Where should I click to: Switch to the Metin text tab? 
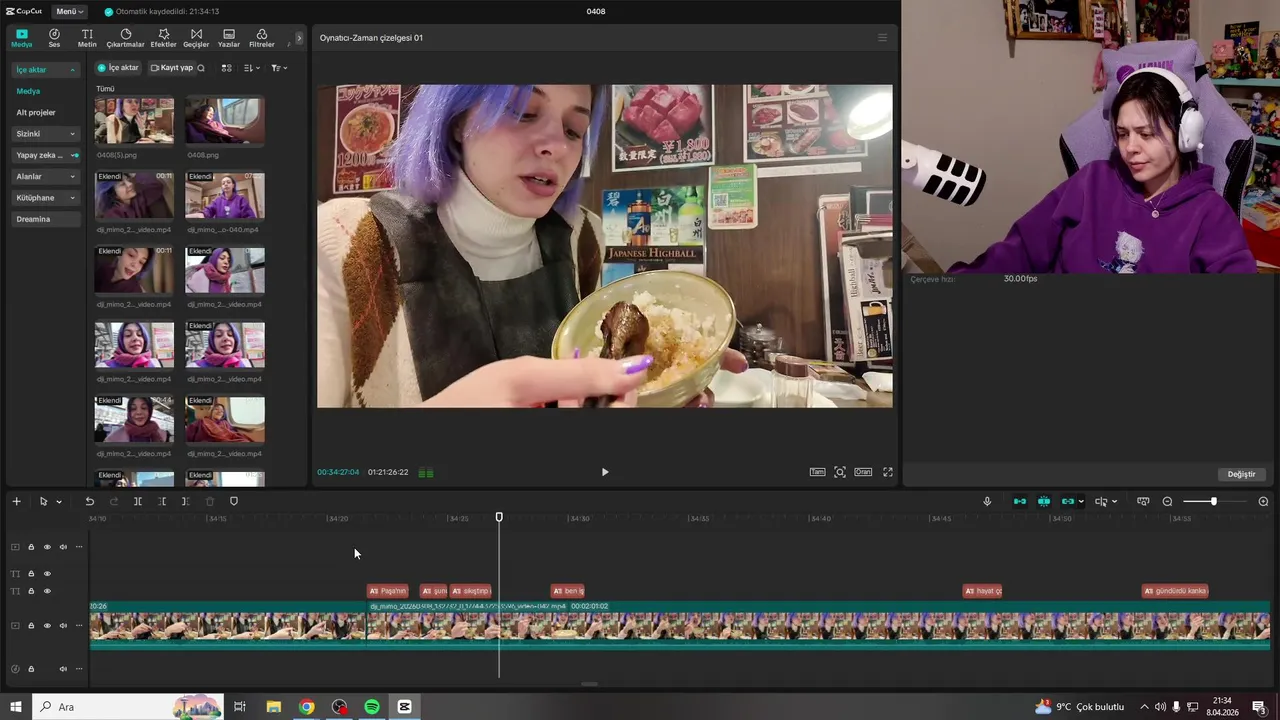click(87, 38)
